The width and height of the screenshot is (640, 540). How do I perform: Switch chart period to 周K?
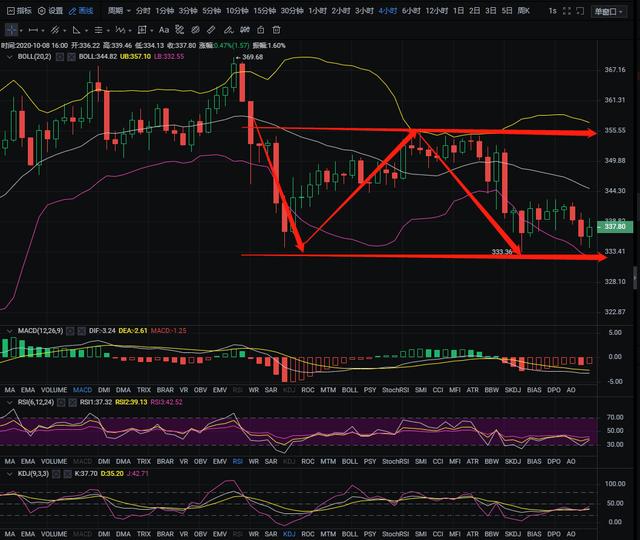pyautogui.click(x=524, y=11)
